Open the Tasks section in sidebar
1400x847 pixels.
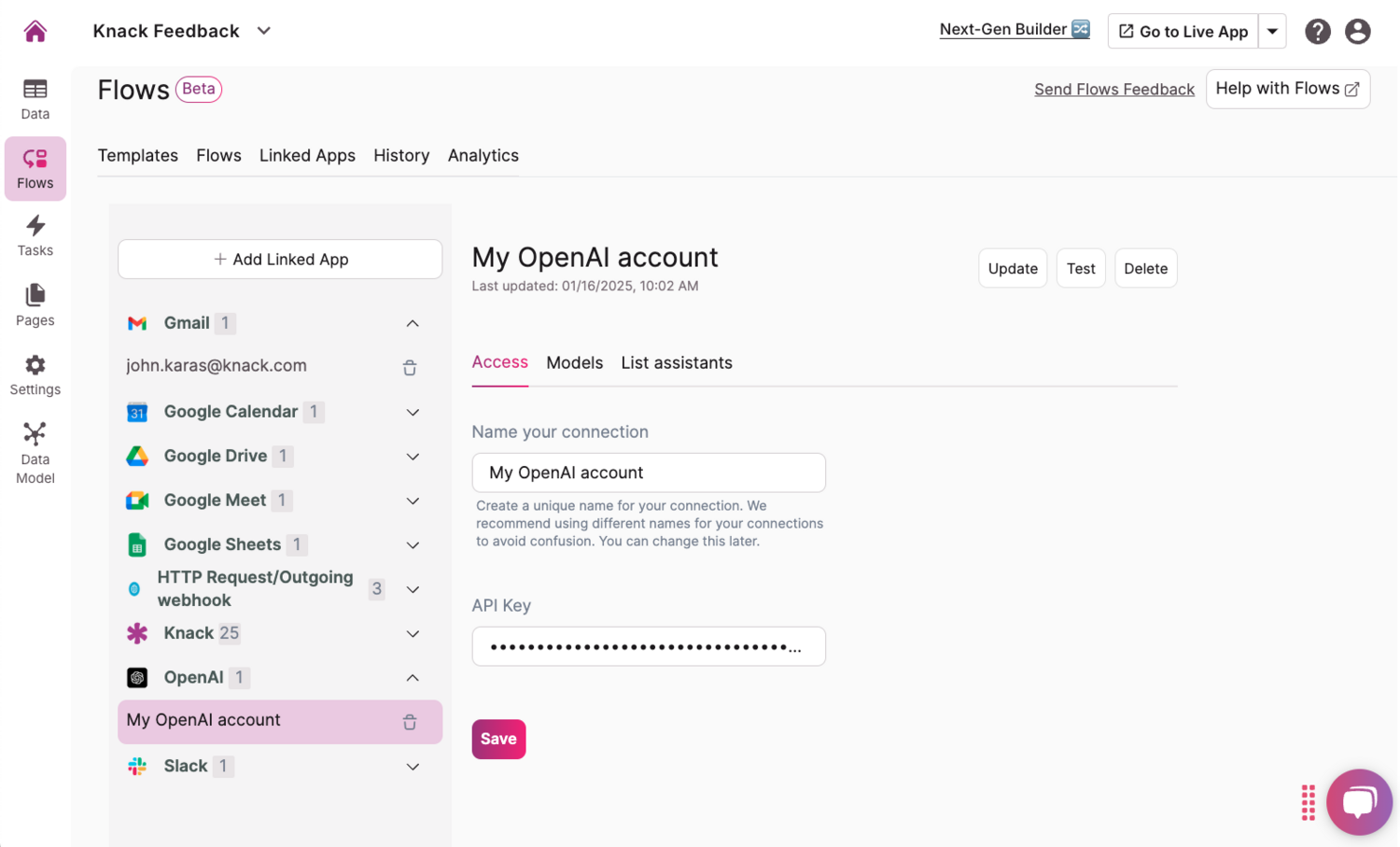[x=35, y=235]
